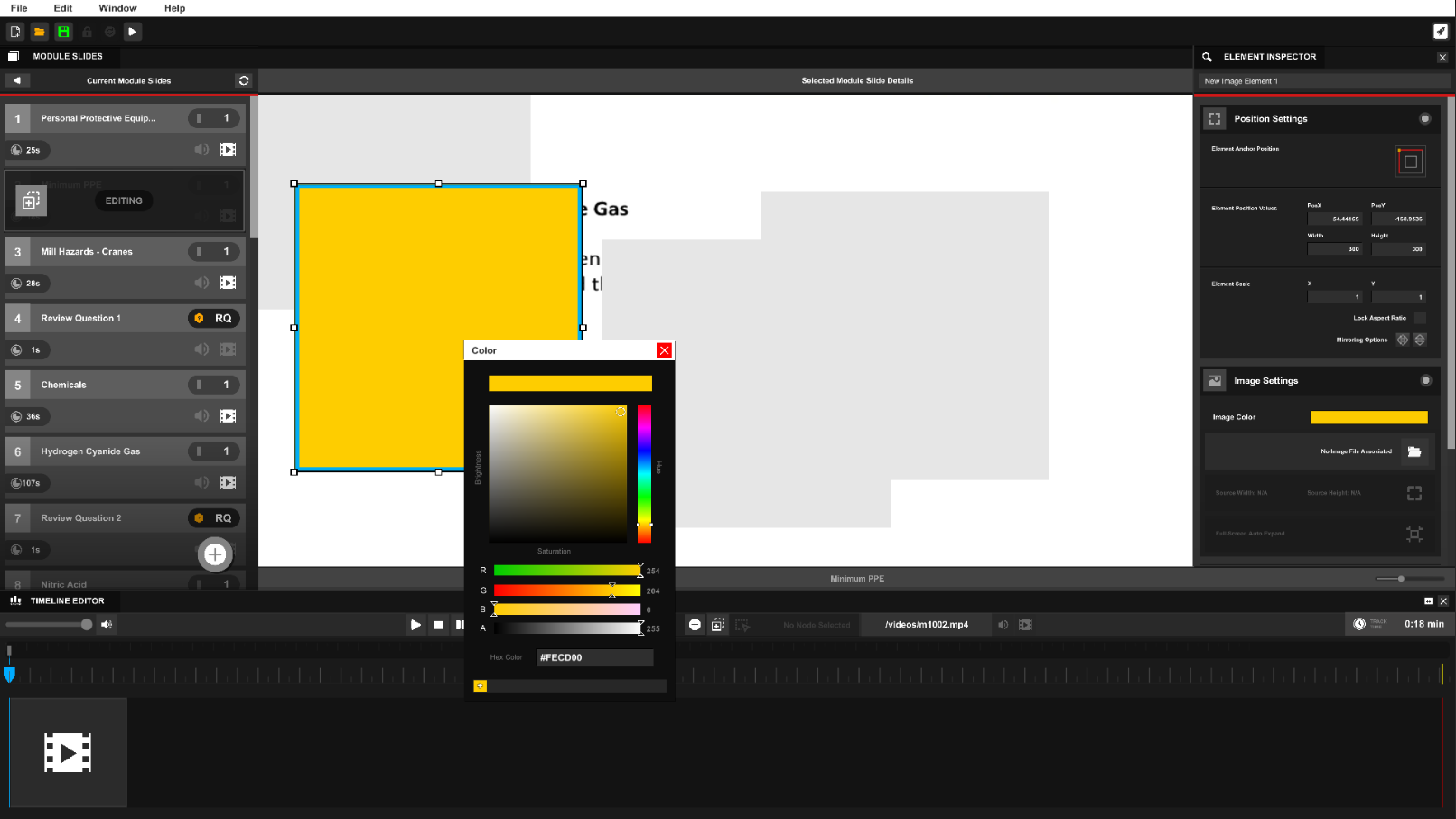Open project with orange folder icon

39,32
